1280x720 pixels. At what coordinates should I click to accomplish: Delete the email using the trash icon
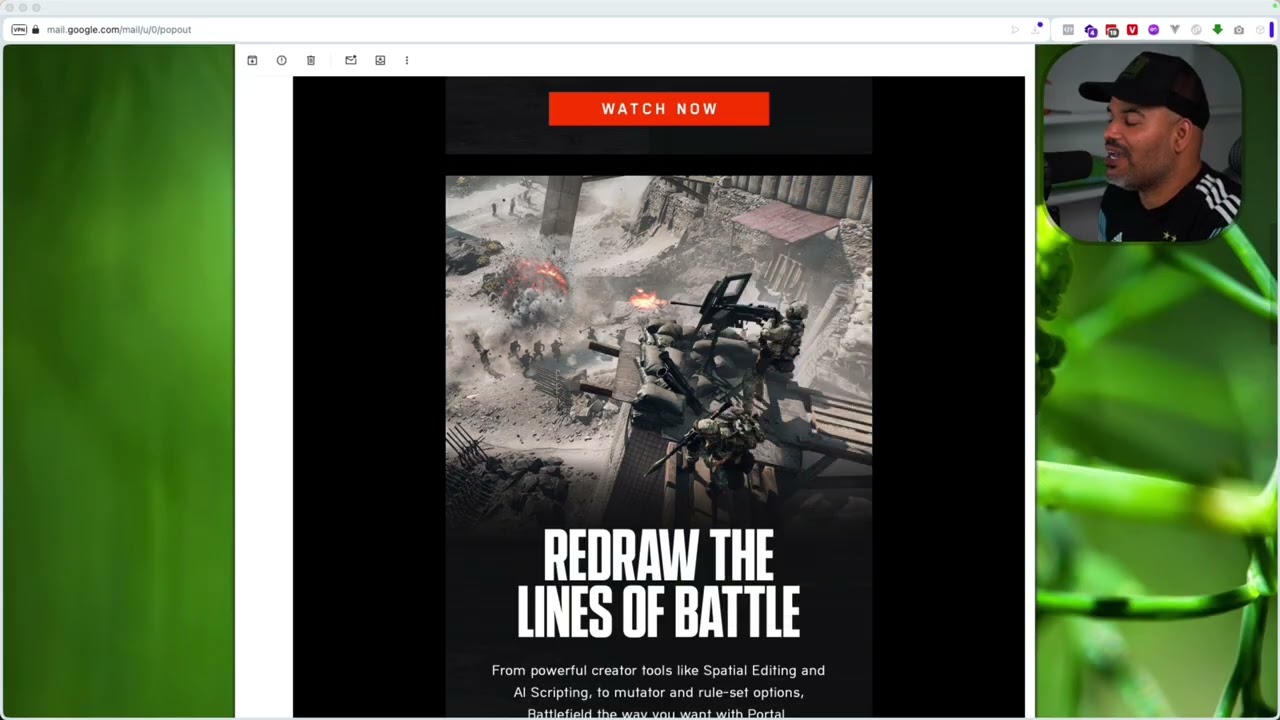point(311,60)
